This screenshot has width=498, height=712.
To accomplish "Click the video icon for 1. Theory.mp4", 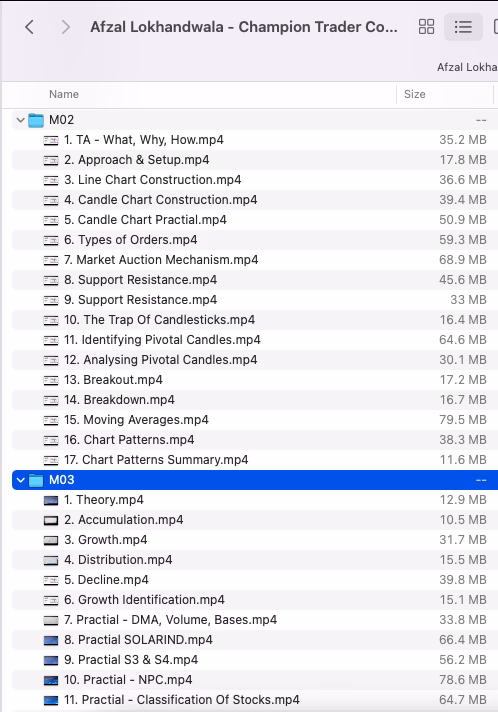I will tap(51, 500).
